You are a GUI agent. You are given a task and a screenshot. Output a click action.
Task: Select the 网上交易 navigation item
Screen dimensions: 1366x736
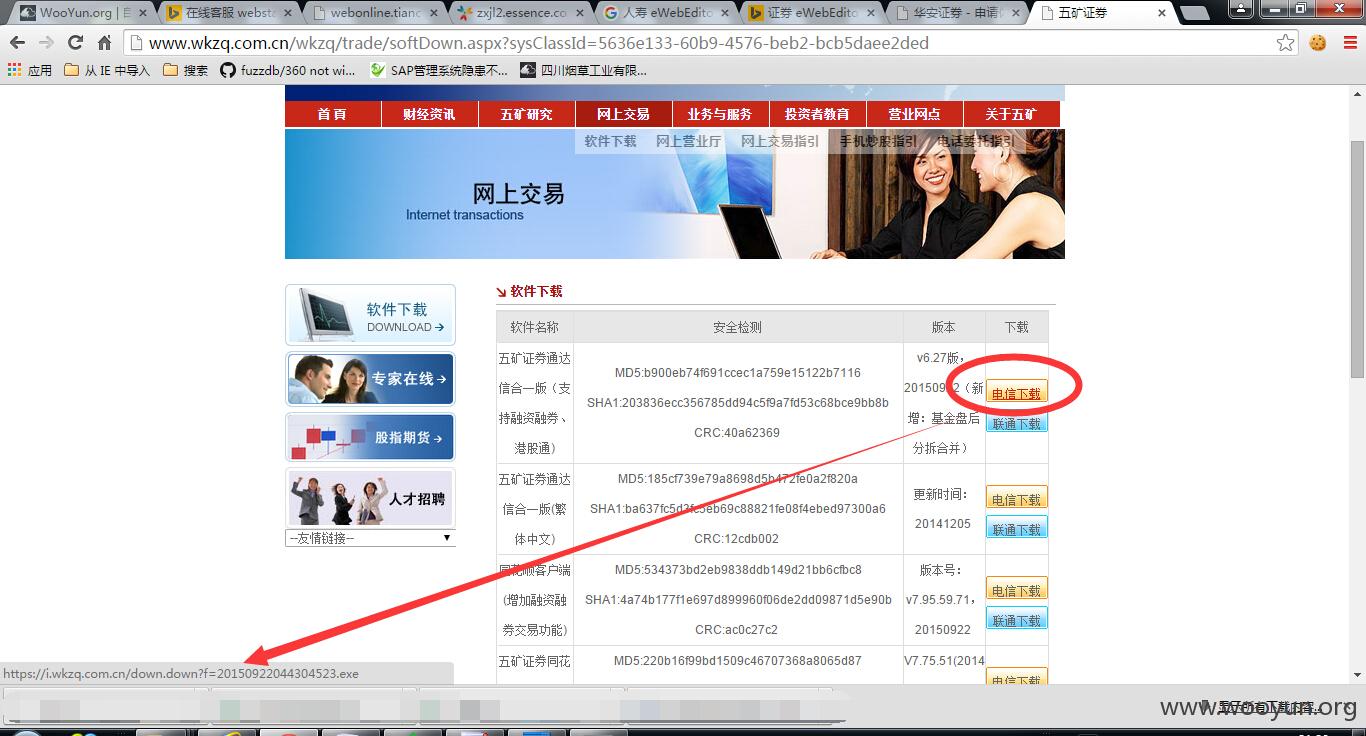(623, 114)
